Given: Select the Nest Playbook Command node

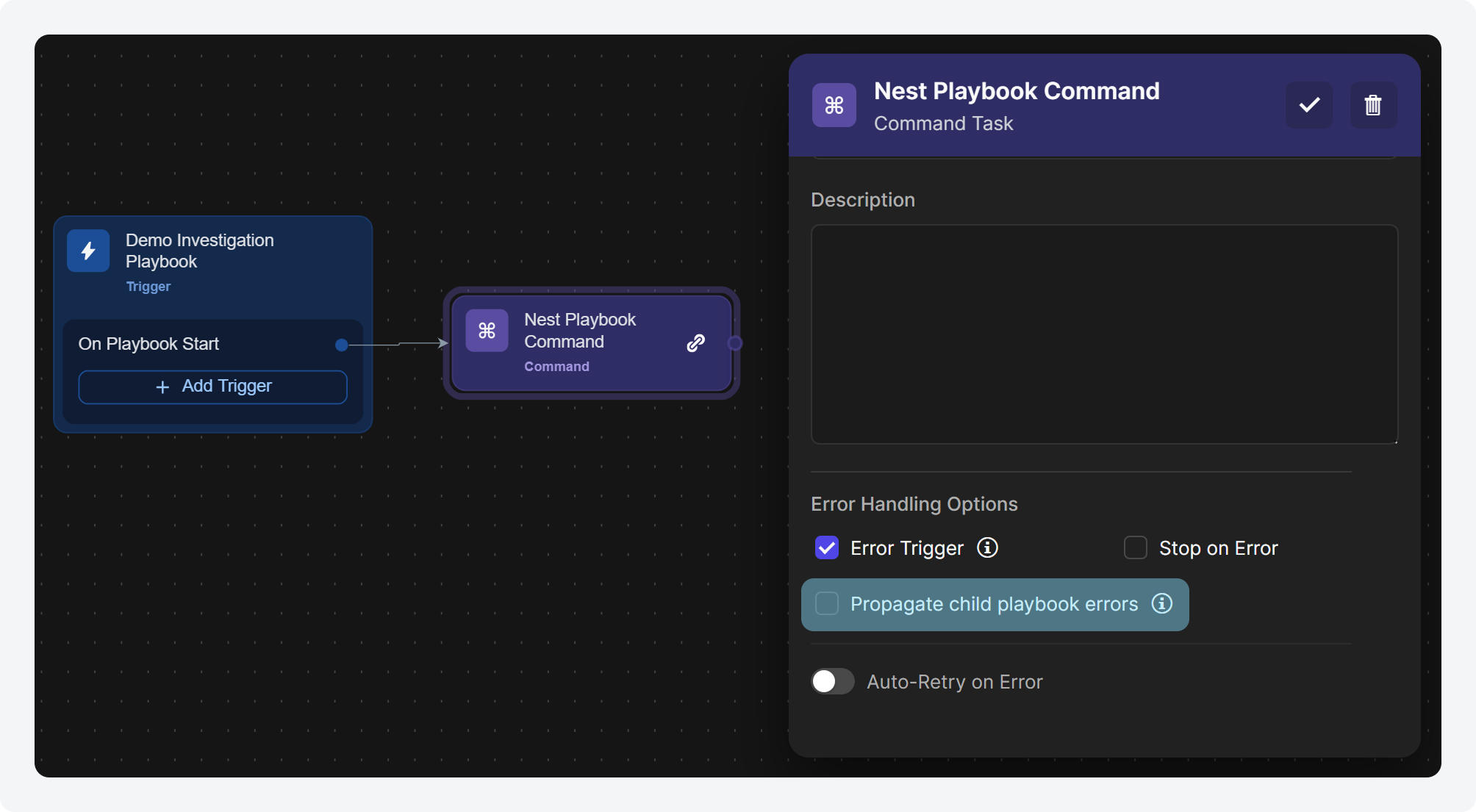Looking at the screenshot, I should pos(592,342).
